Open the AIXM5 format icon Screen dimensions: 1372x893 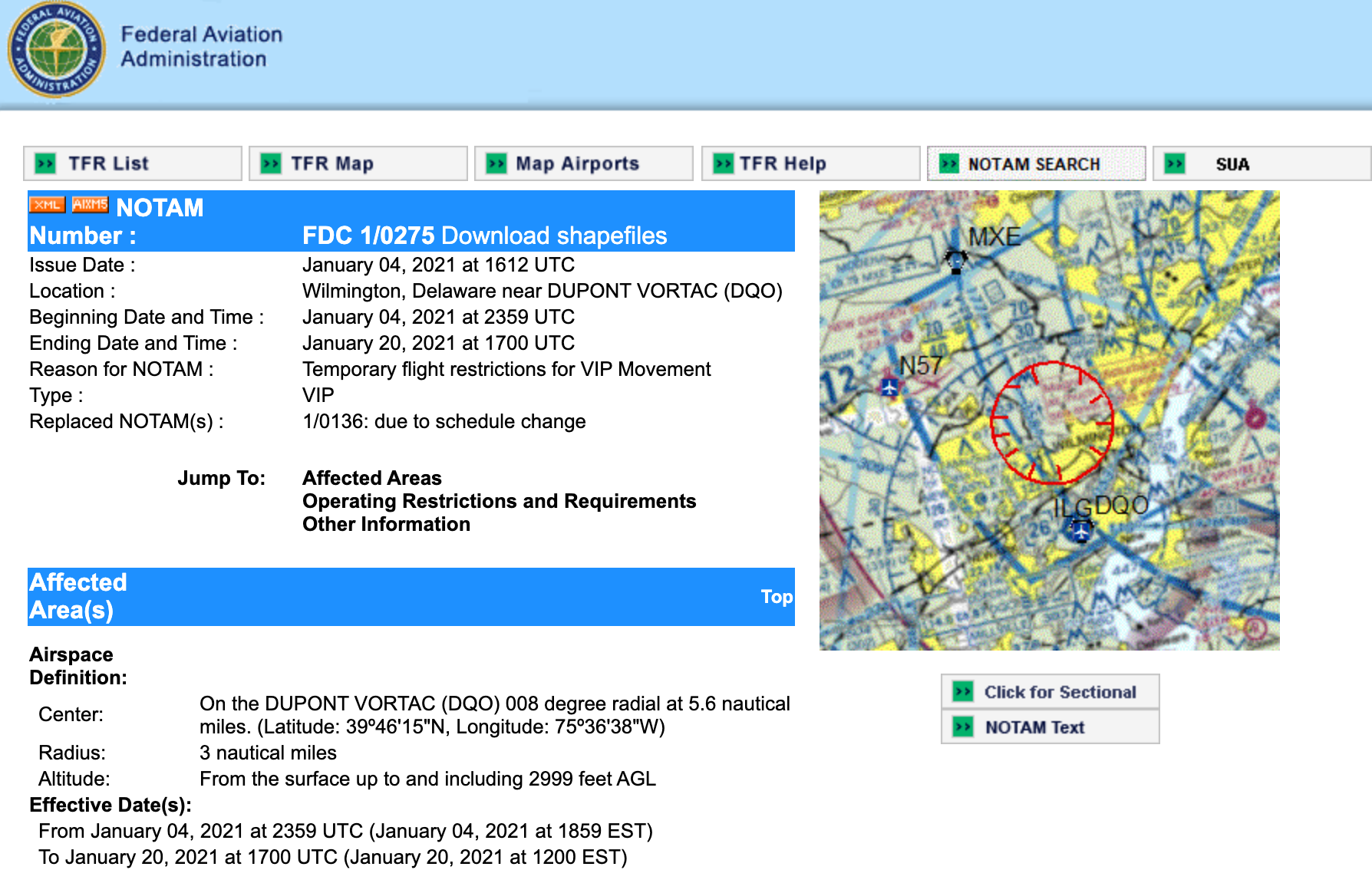pyautogui.click(x=91, y=205)
